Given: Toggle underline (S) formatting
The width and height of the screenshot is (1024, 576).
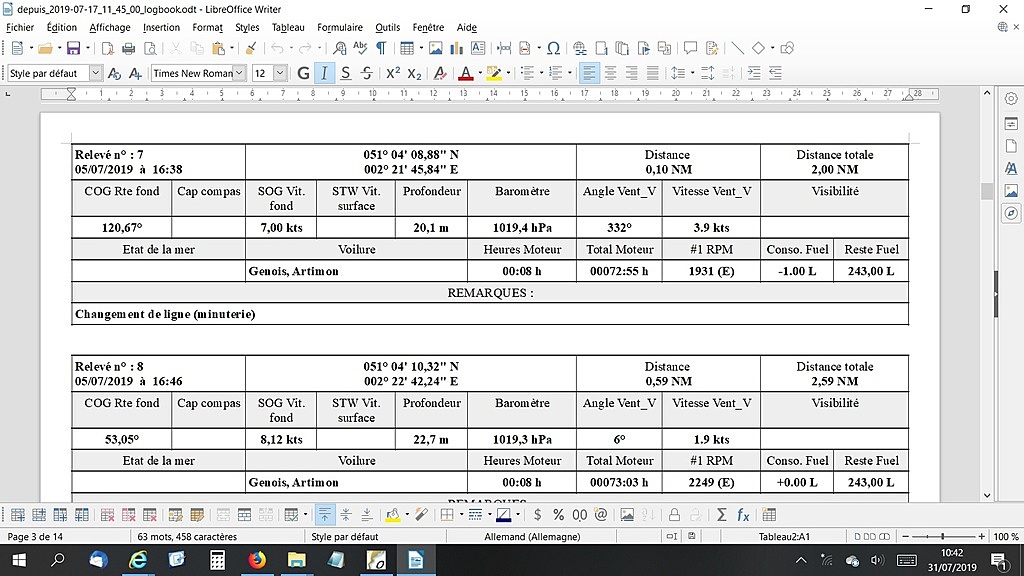Looking at the screenshot, I should coord(345,73).
